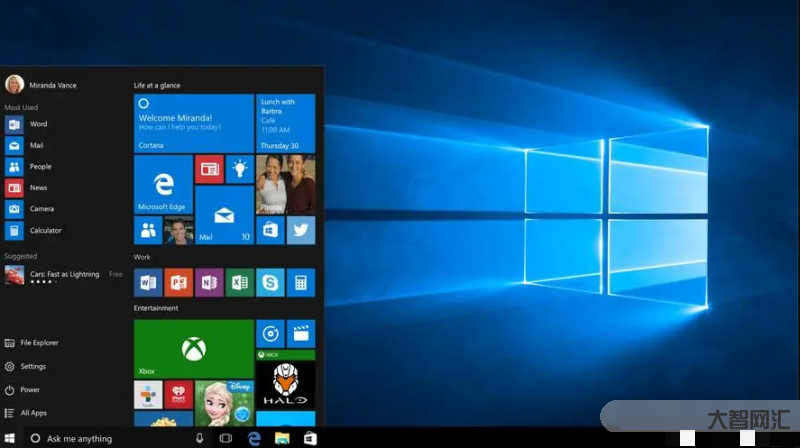Open the Microsoft Edge tile

click(163, 184)
